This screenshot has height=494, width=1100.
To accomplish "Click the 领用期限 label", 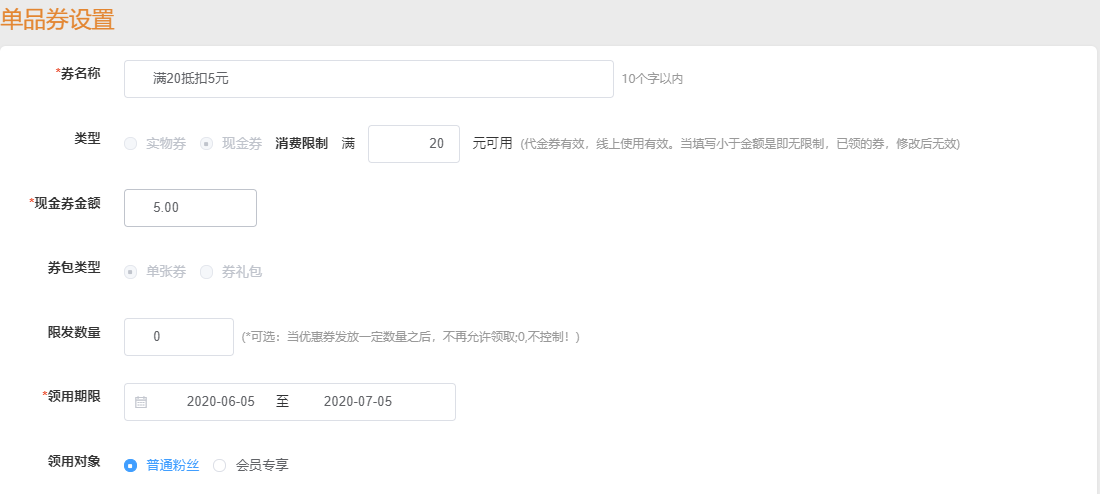I will (72, 396).
